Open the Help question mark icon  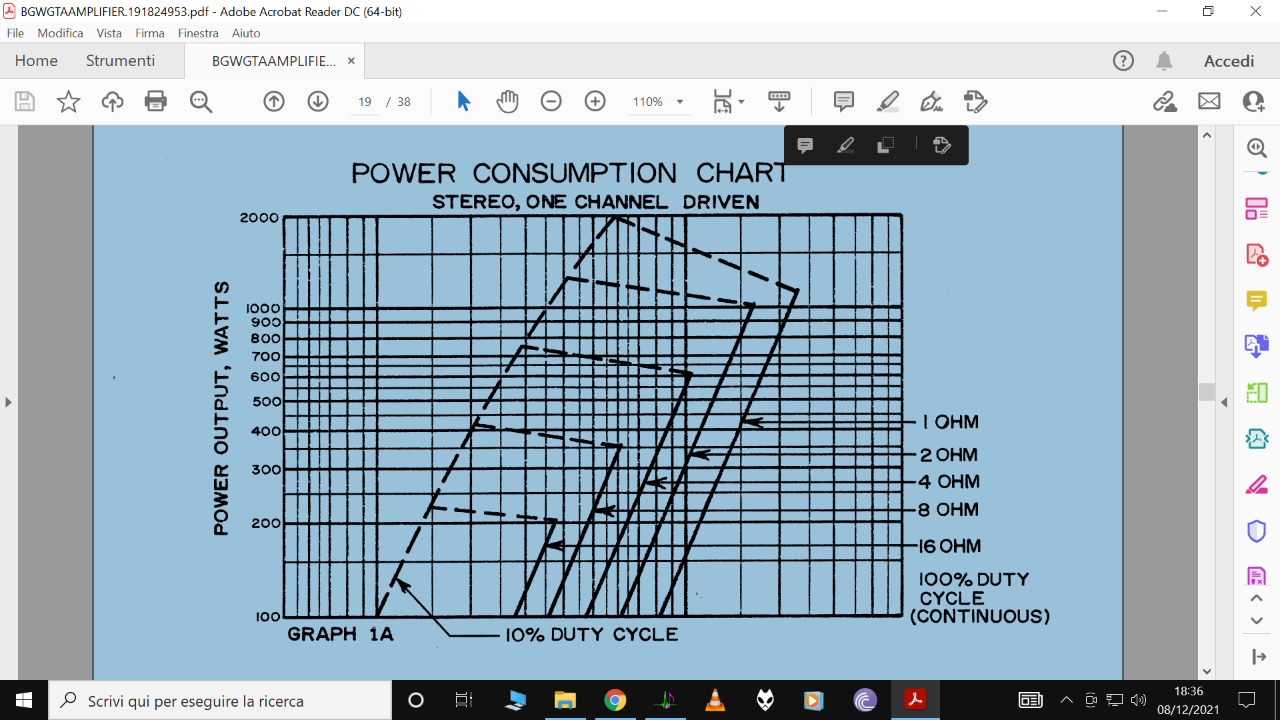coord(1123,61)
